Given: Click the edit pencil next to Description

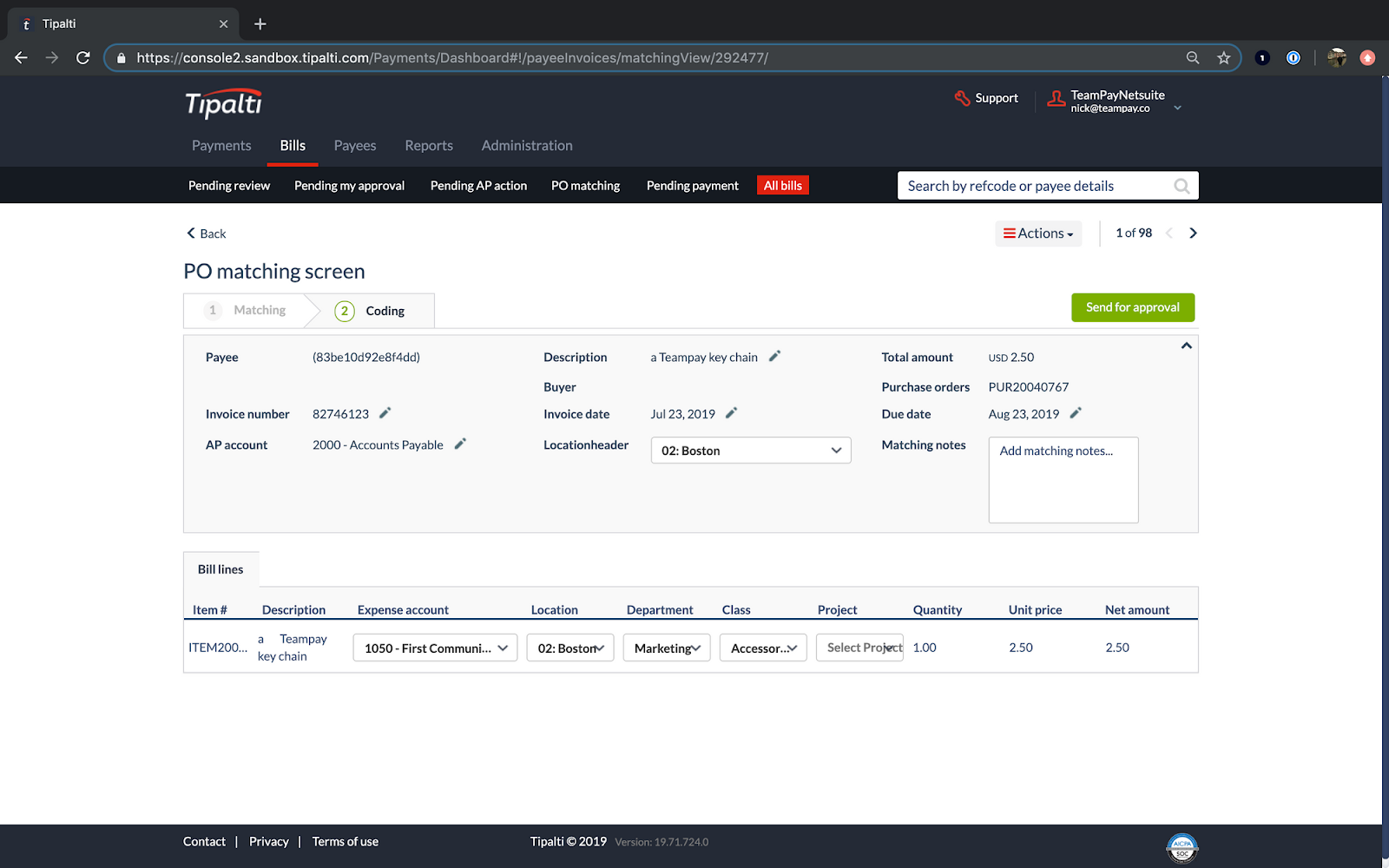Looking at the screenshot, I should pos(775,356).
